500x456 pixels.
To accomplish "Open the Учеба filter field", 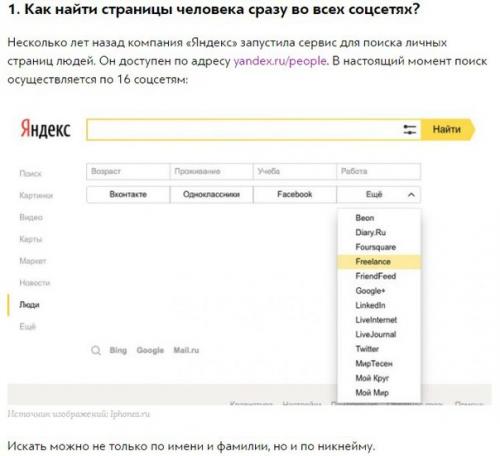I will click(295, 171).
